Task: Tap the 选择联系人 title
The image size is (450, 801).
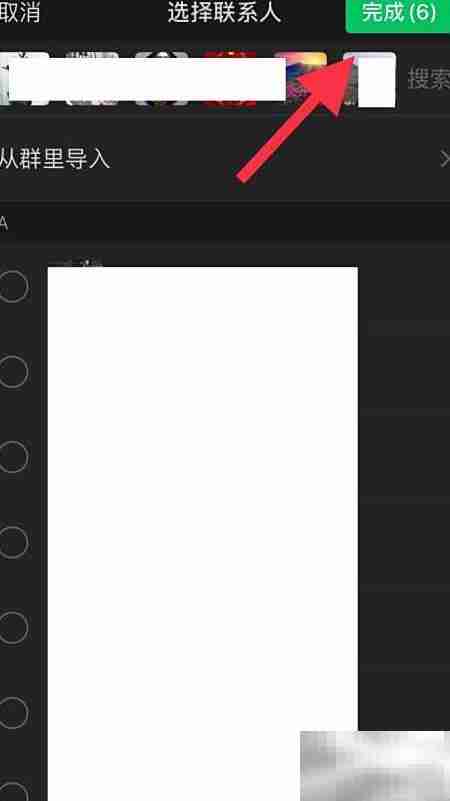Action: (224, 13)
